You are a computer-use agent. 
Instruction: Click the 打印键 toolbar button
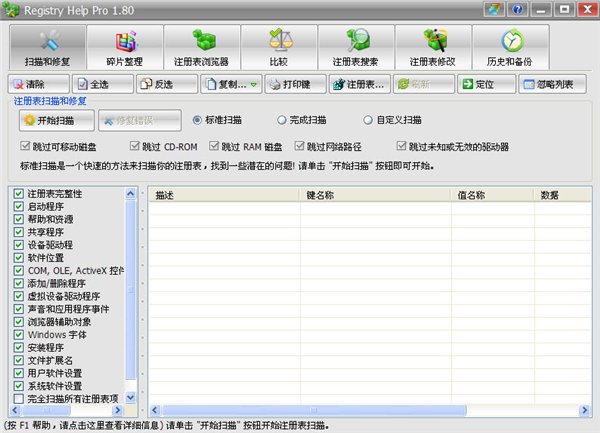[295, 84]
